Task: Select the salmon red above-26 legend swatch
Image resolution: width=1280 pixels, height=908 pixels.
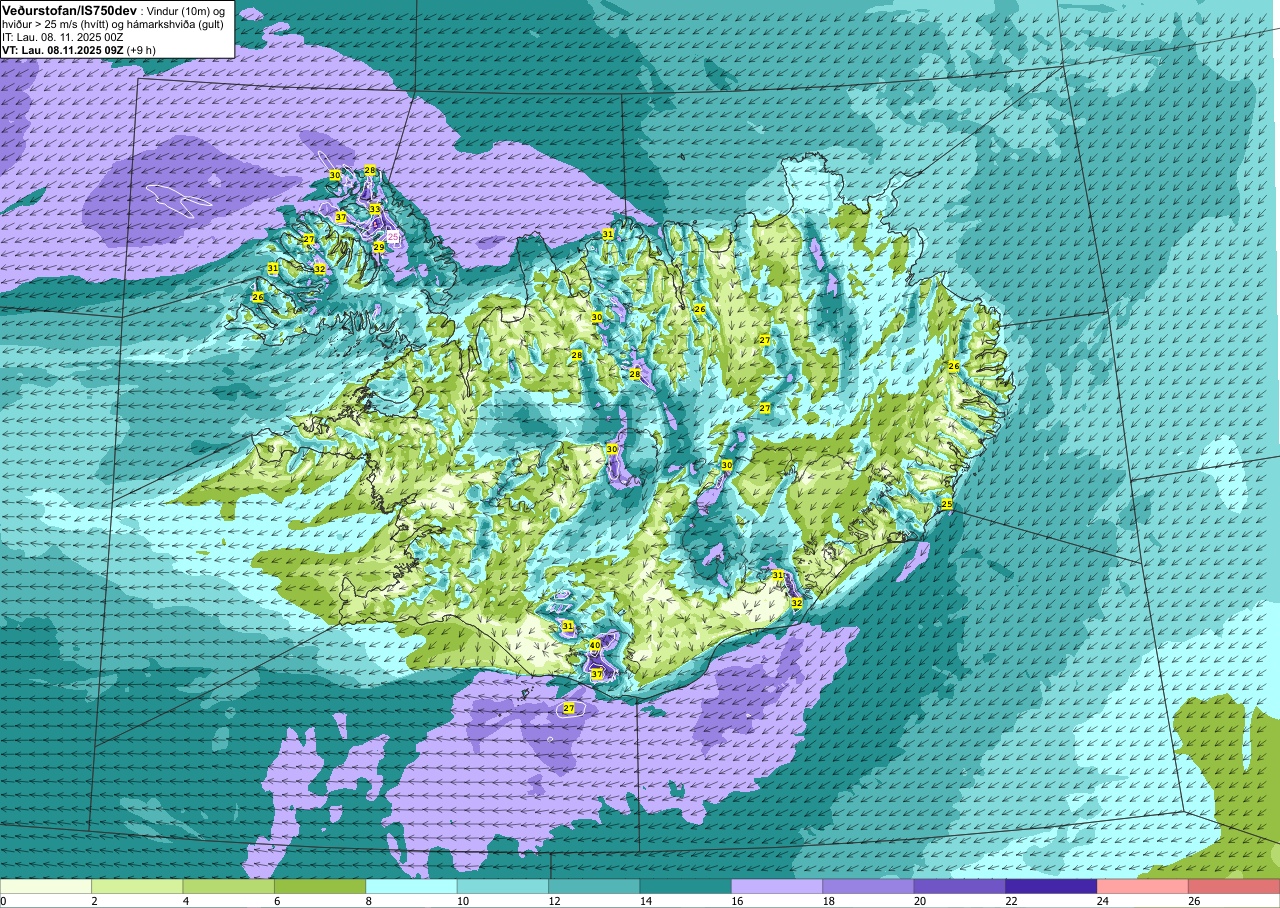Action: (1234, 886)
